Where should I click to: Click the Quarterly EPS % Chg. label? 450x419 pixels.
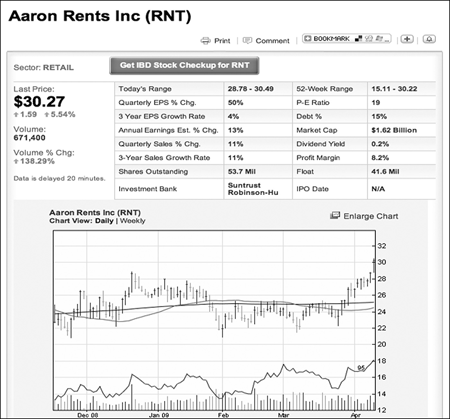click(x=157, y=103)
